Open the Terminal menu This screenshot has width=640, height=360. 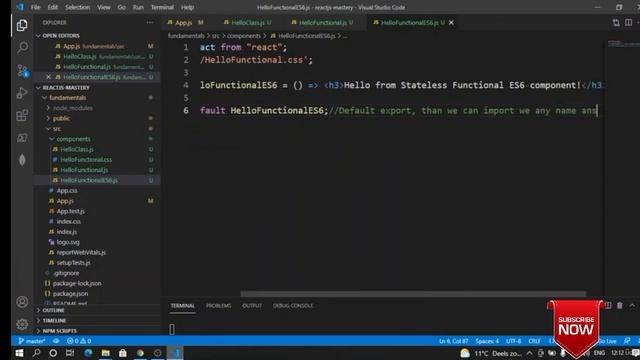pyautogui.click(x=162, y=7)
